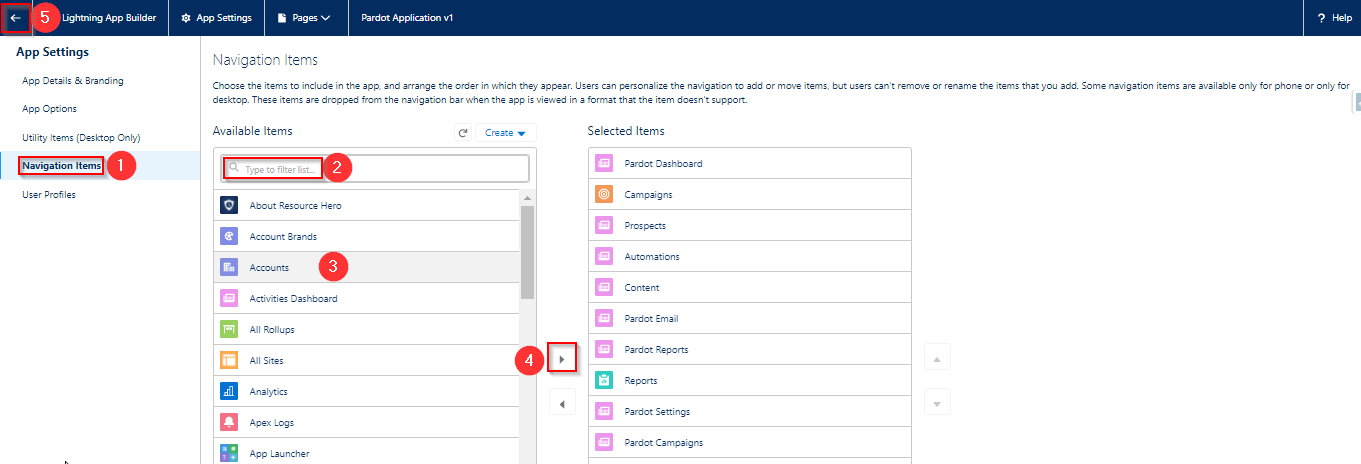Click the left arrow to remove item
Image resolution: width=1361 pixels, height=464 pixels.
click(562, 404)
